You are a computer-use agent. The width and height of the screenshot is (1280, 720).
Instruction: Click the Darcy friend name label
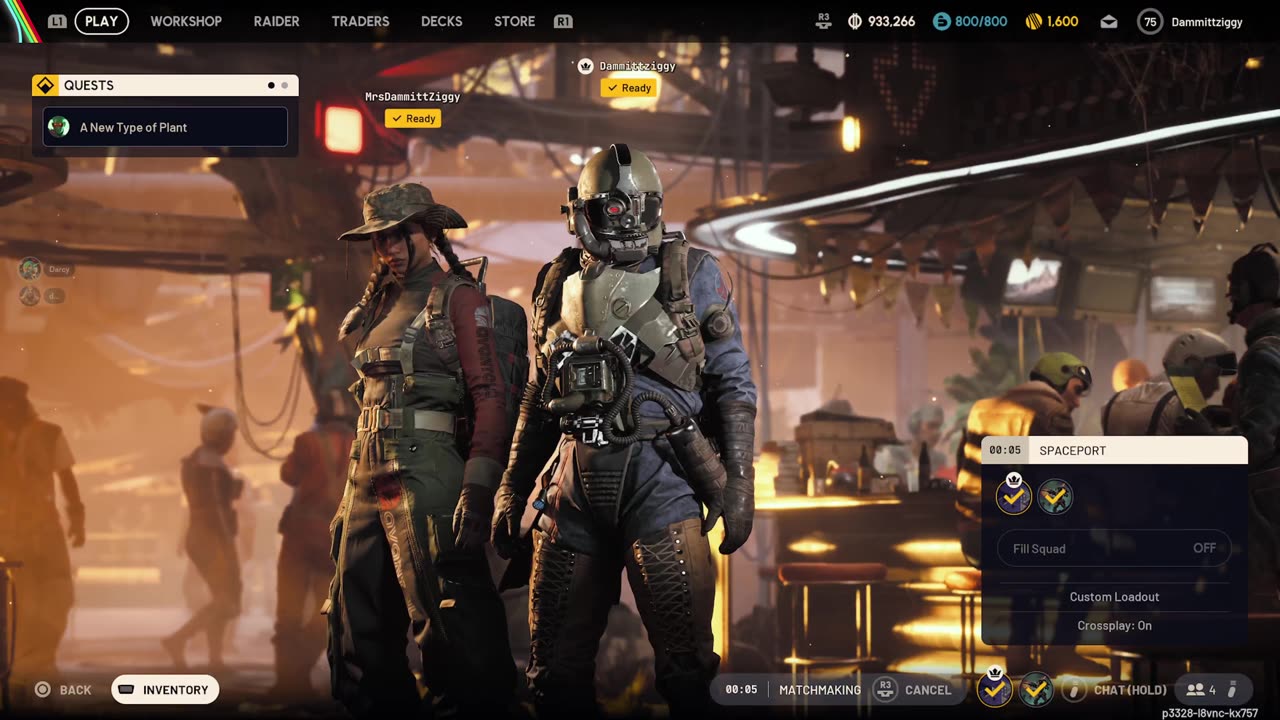click(59, 270)
